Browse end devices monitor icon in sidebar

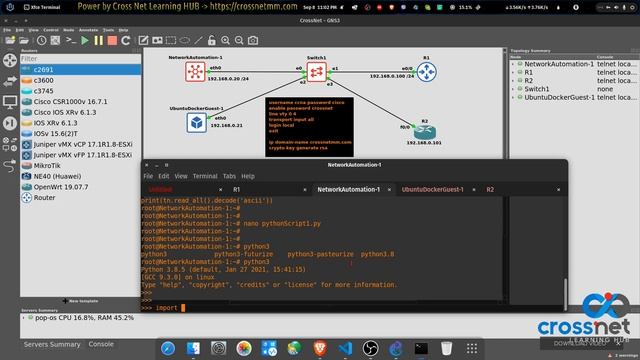coord(10,102)
